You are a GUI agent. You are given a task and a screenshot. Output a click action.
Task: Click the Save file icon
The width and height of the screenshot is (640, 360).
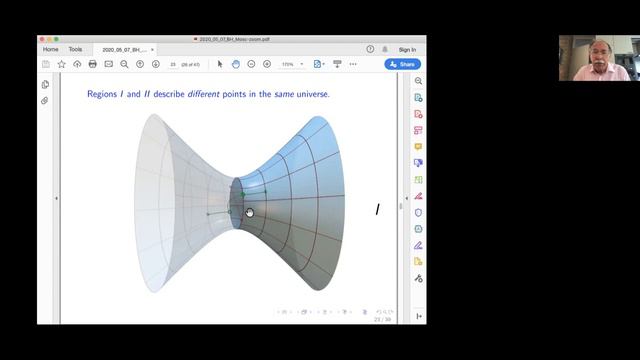point(46,64)
